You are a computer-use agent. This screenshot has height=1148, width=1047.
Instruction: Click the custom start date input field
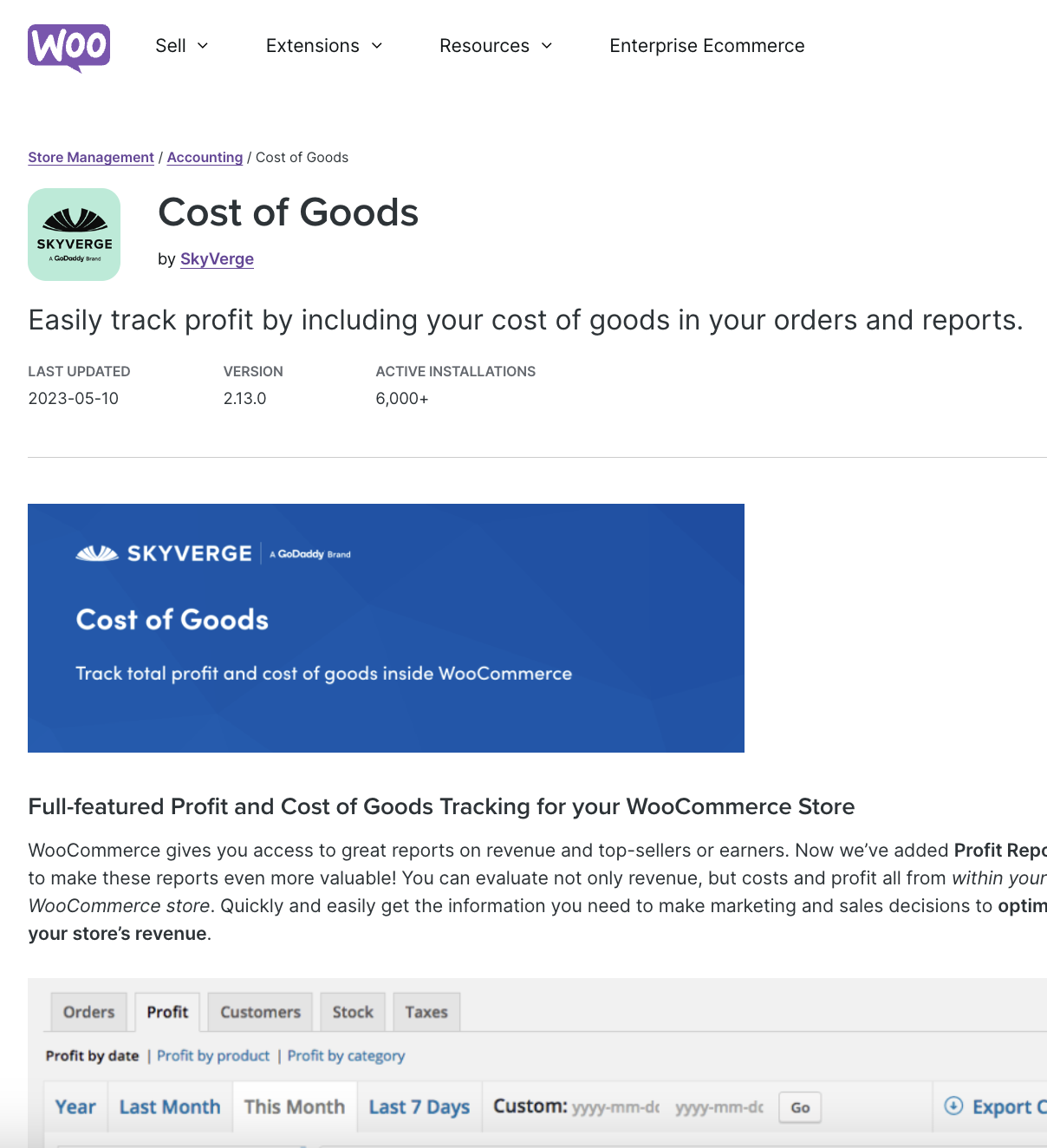tap(619, 1106)
